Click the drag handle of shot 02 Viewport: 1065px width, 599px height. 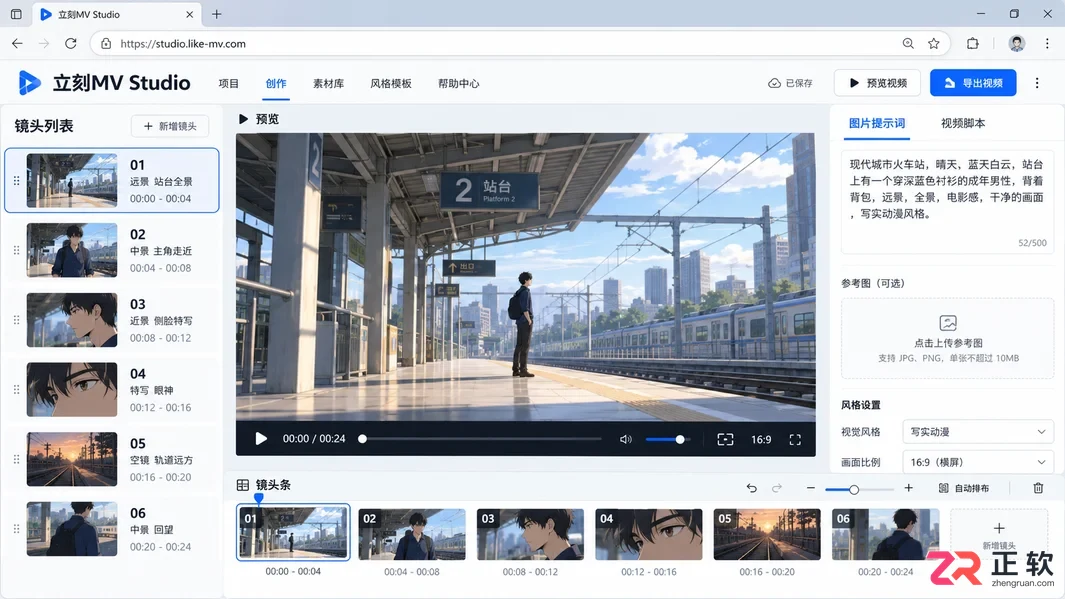tap(16, 251)
